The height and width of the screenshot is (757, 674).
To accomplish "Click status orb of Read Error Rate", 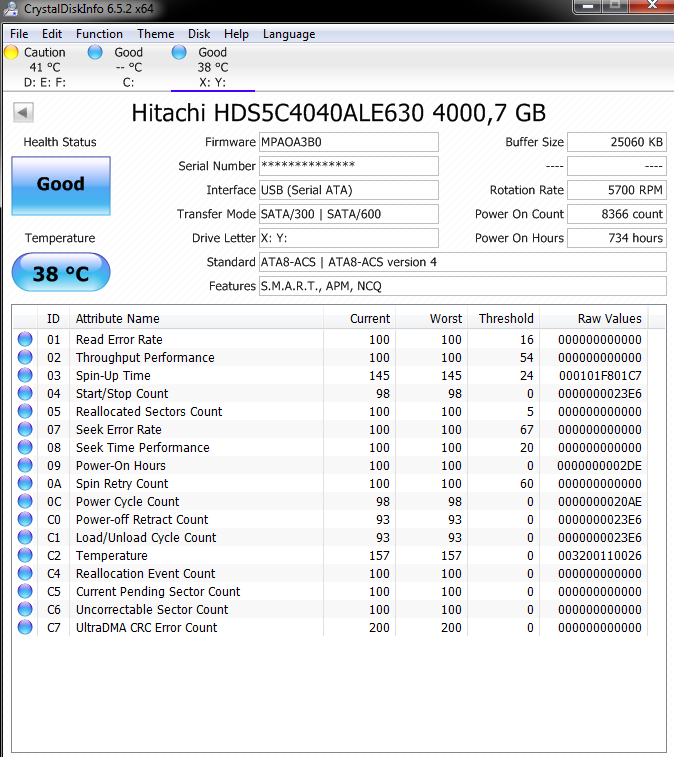I will 25,339.
